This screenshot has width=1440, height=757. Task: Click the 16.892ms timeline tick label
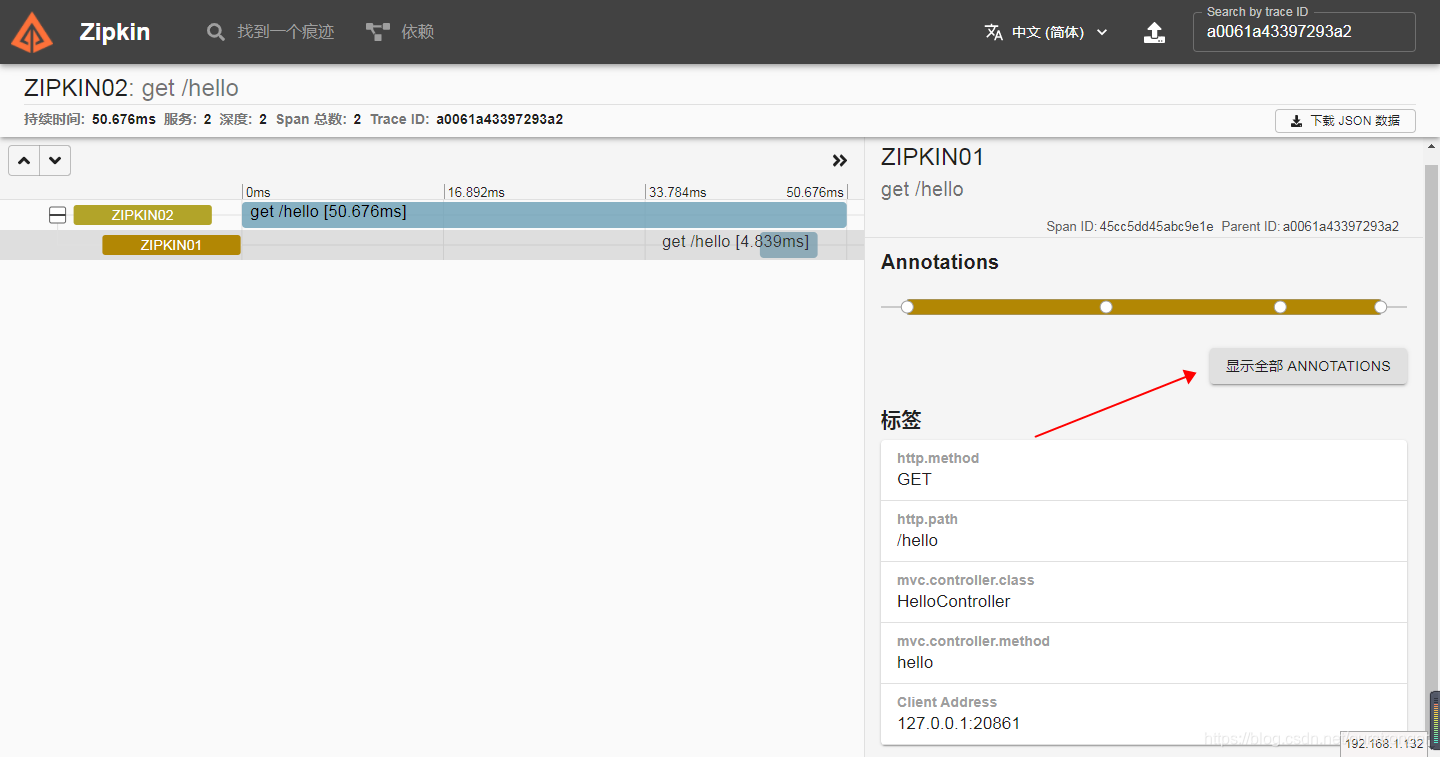[476, 192]
